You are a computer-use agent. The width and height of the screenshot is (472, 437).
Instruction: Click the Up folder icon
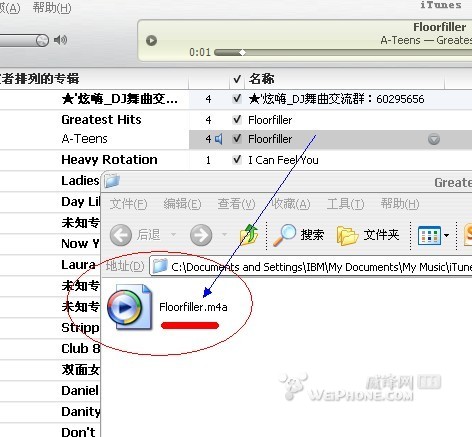pos(249,235)
